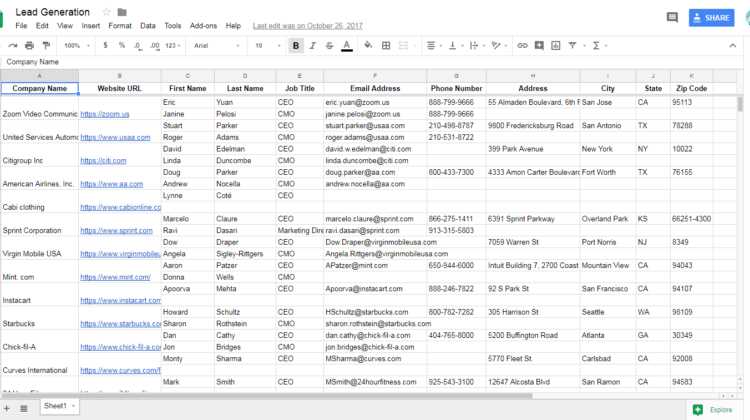Open the zoom 100% dropdown
Screen dimensions: 750x420
click(77, 45)
